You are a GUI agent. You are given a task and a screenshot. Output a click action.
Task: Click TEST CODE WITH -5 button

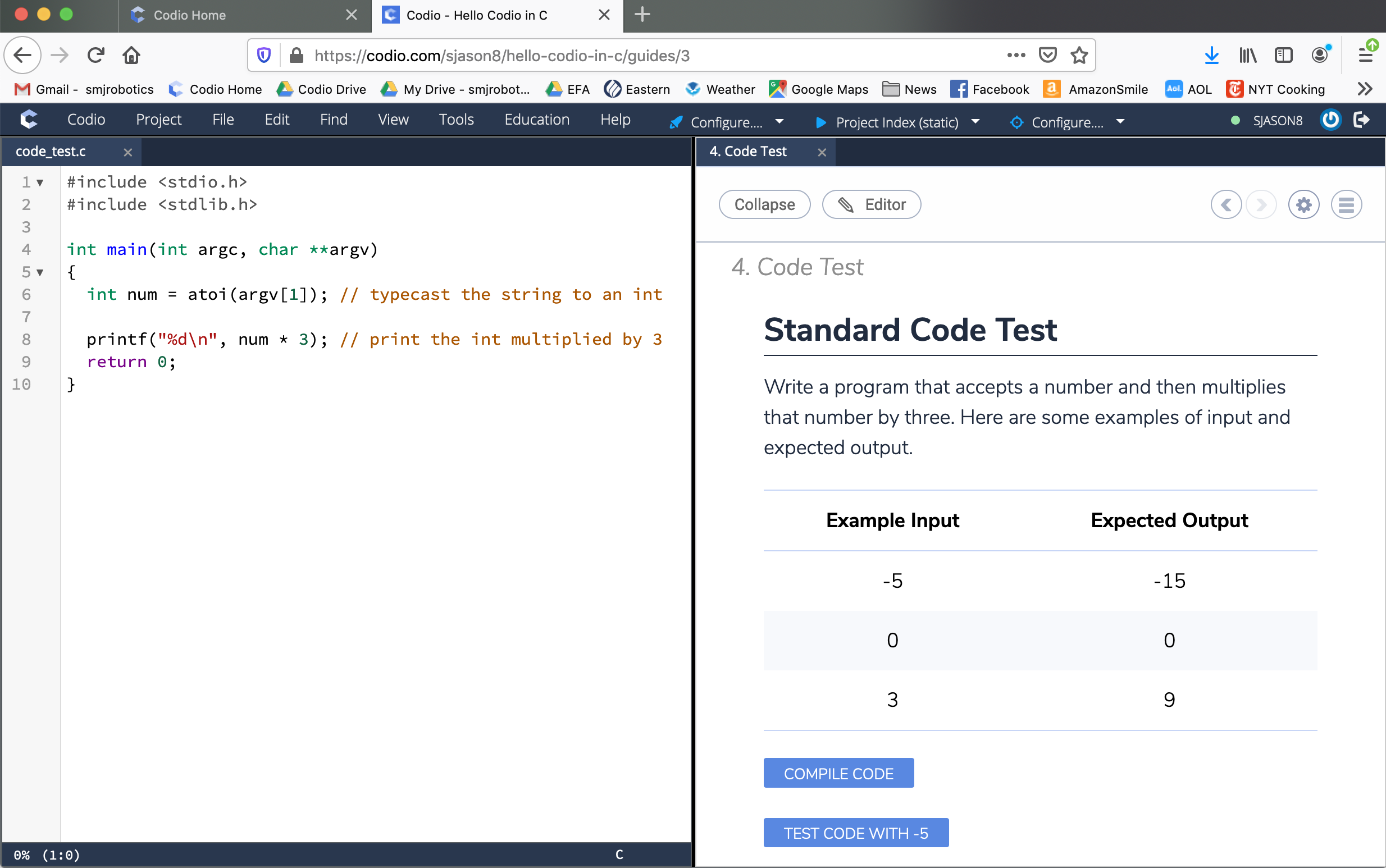point(855,833)
